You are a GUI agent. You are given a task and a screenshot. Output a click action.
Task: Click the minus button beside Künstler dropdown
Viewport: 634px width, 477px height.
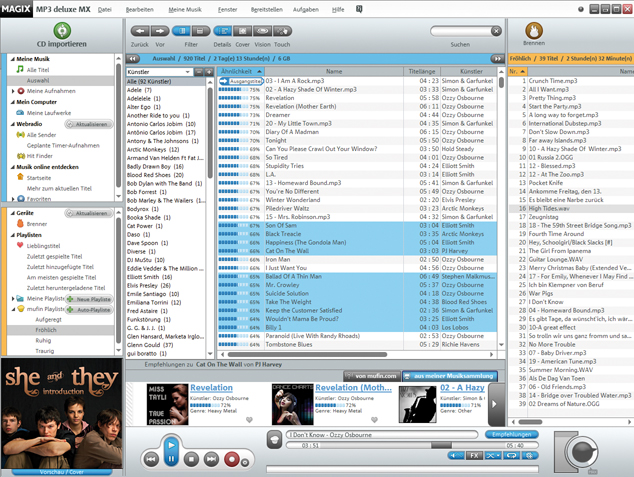[x=199, y=72]
